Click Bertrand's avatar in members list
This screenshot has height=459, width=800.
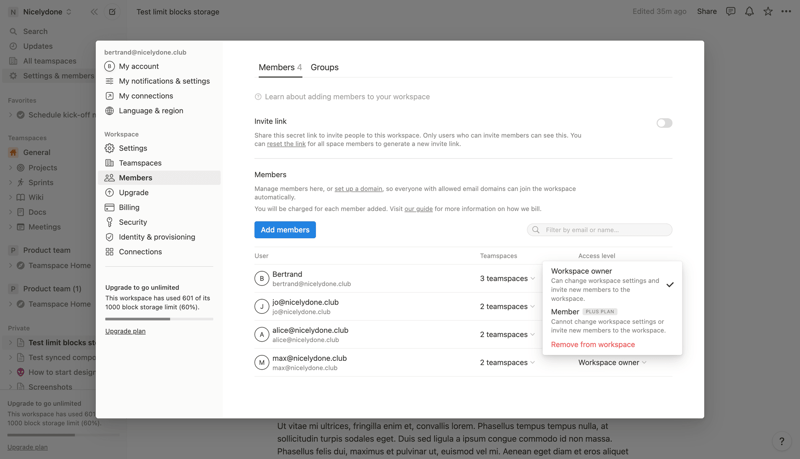tap(262, 278)
